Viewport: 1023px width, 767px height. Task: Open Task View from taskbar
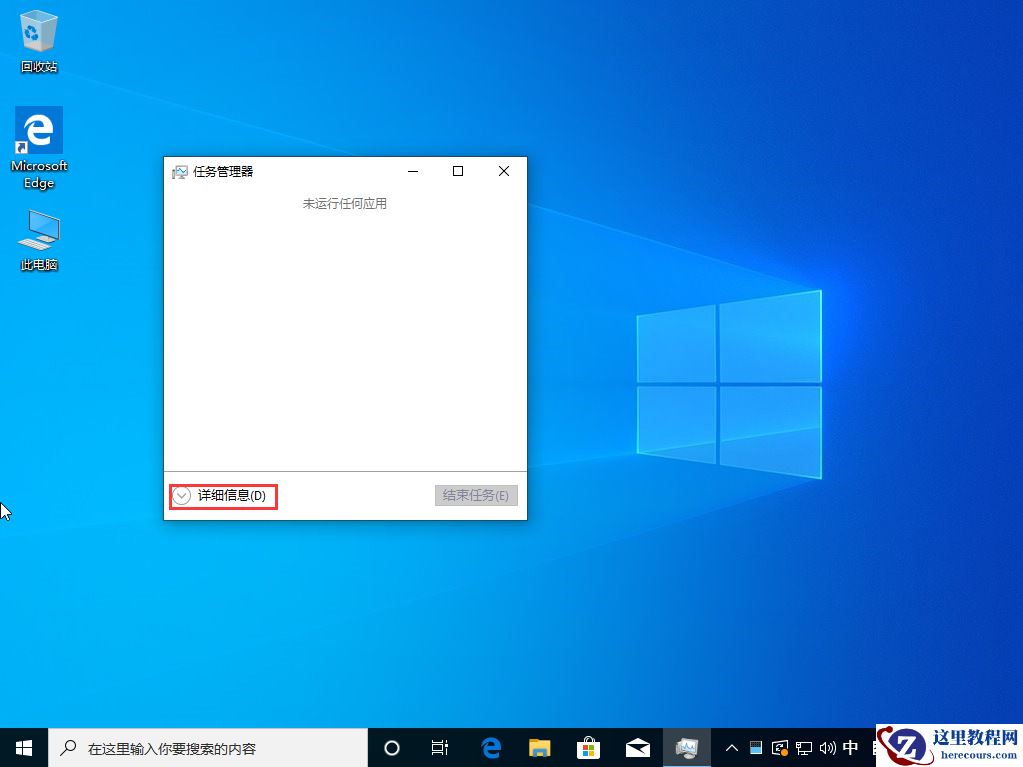tap(440, 747)
